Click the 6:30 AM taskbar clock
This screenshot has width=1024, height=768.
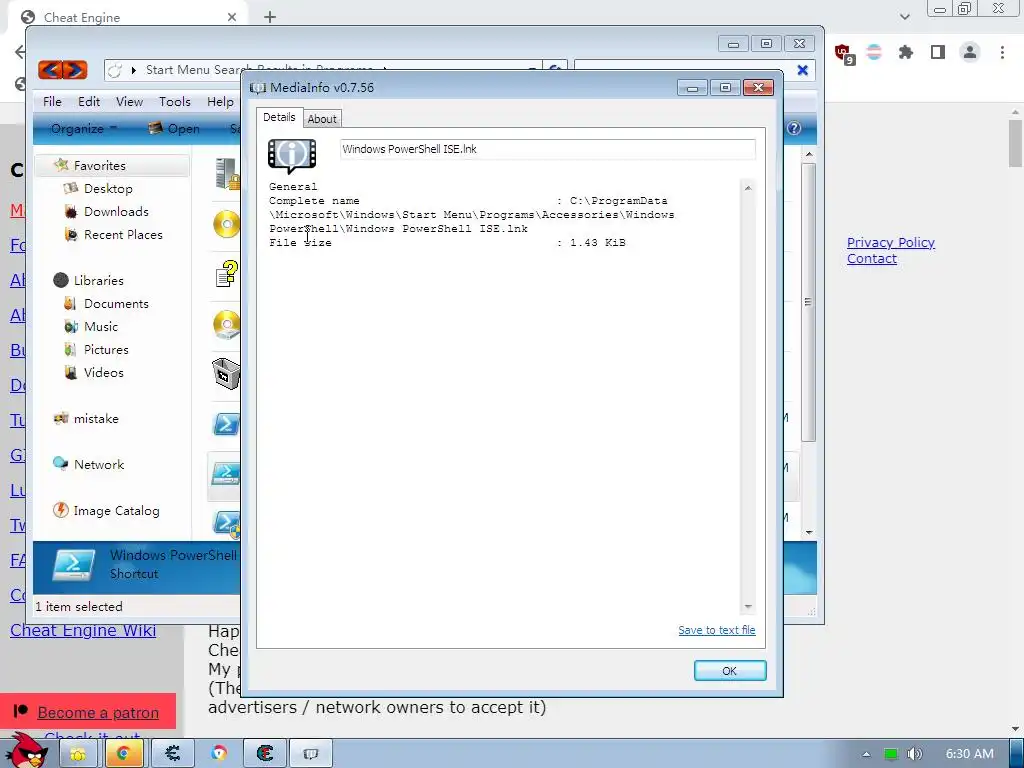(970, 754)
